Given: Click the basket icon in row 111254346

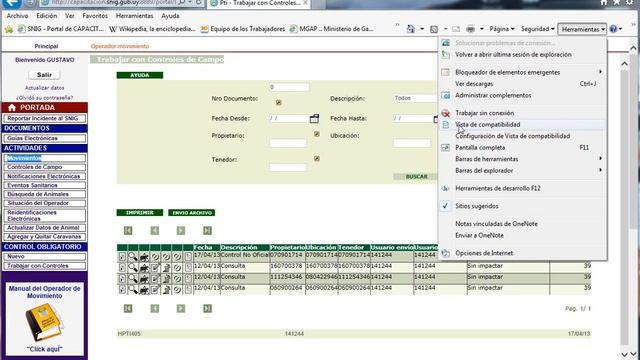Looking at the screenshot, I should click(x=144, y=278).
